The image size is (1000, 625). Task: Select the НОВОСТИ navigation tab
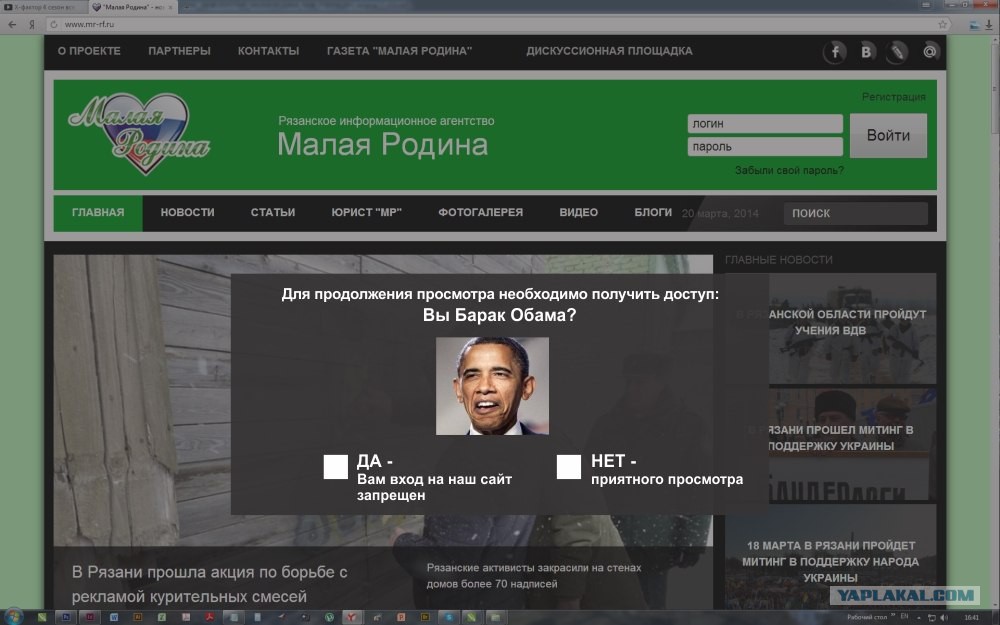(188, 213)
